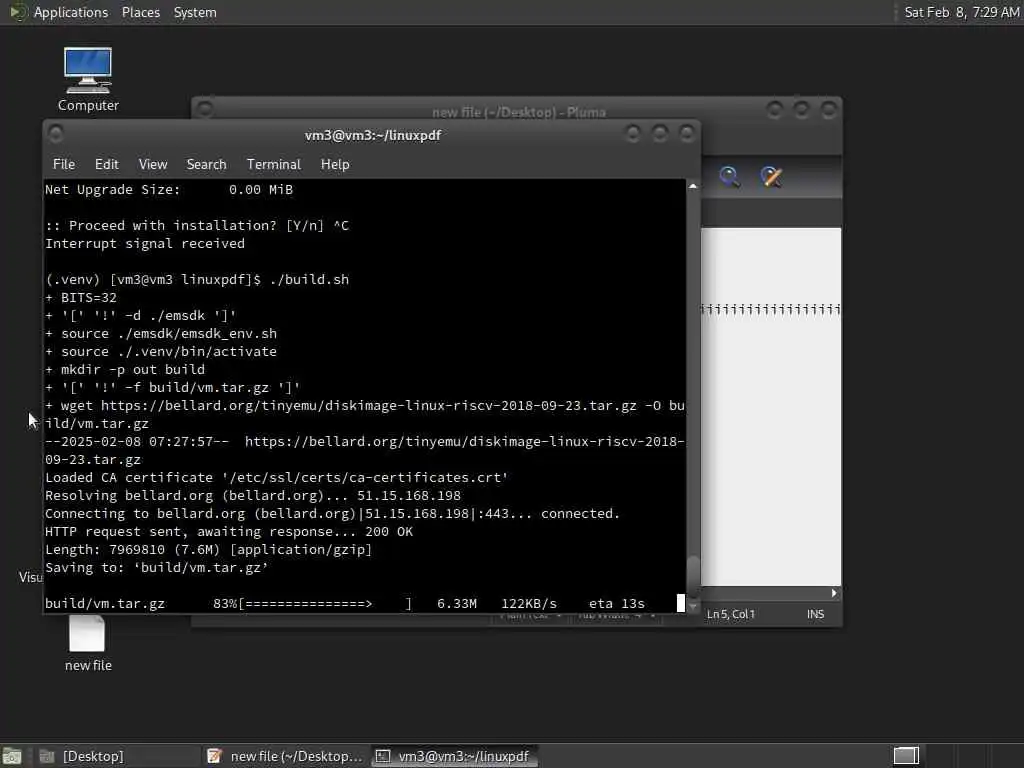Open the Terminal menu in terminal menubar
The image size is (1024, 768).
[x=274, y=165]
